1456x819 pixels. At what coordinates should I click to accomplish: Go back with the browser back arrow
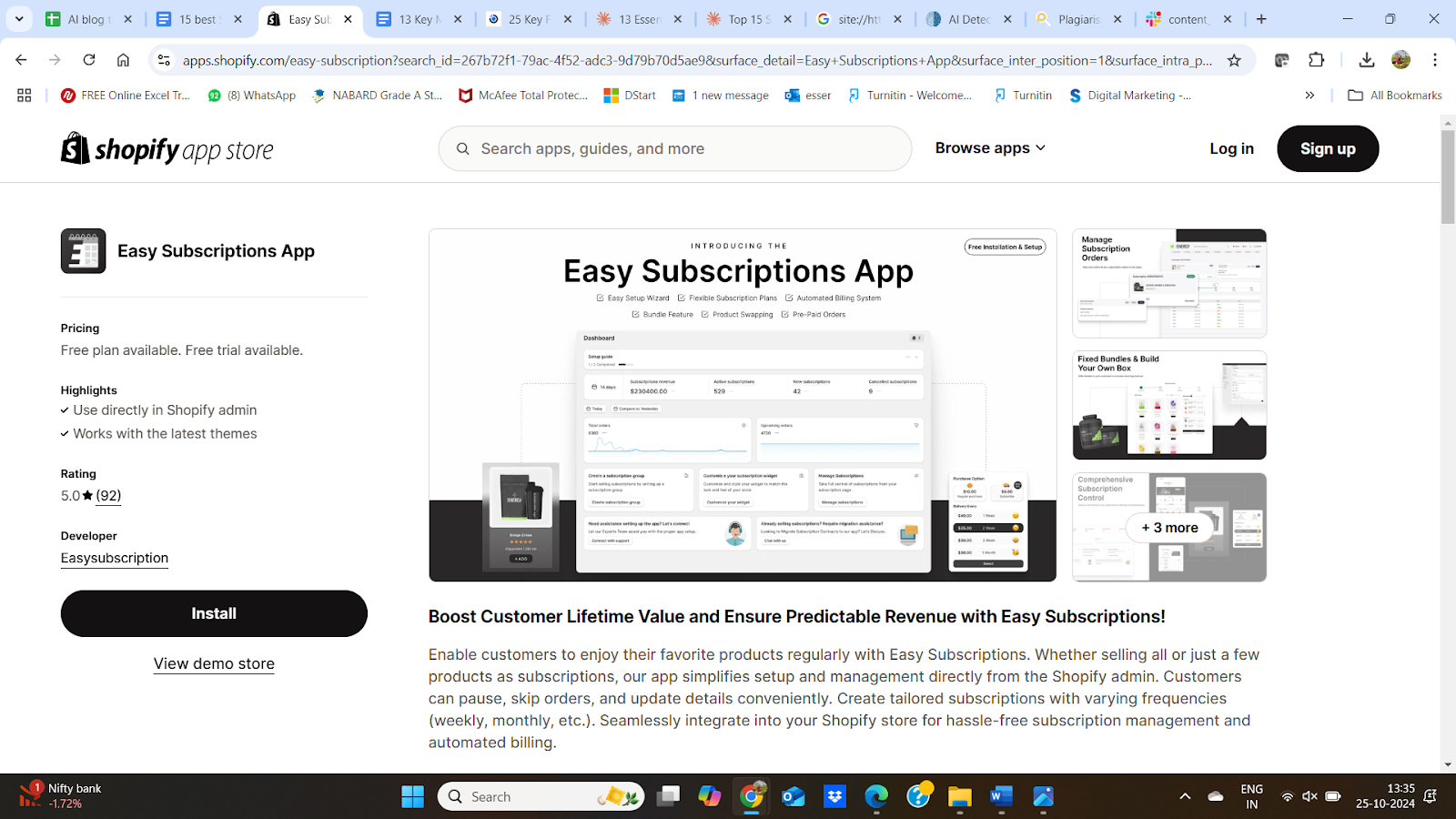[x=21, y=60]
